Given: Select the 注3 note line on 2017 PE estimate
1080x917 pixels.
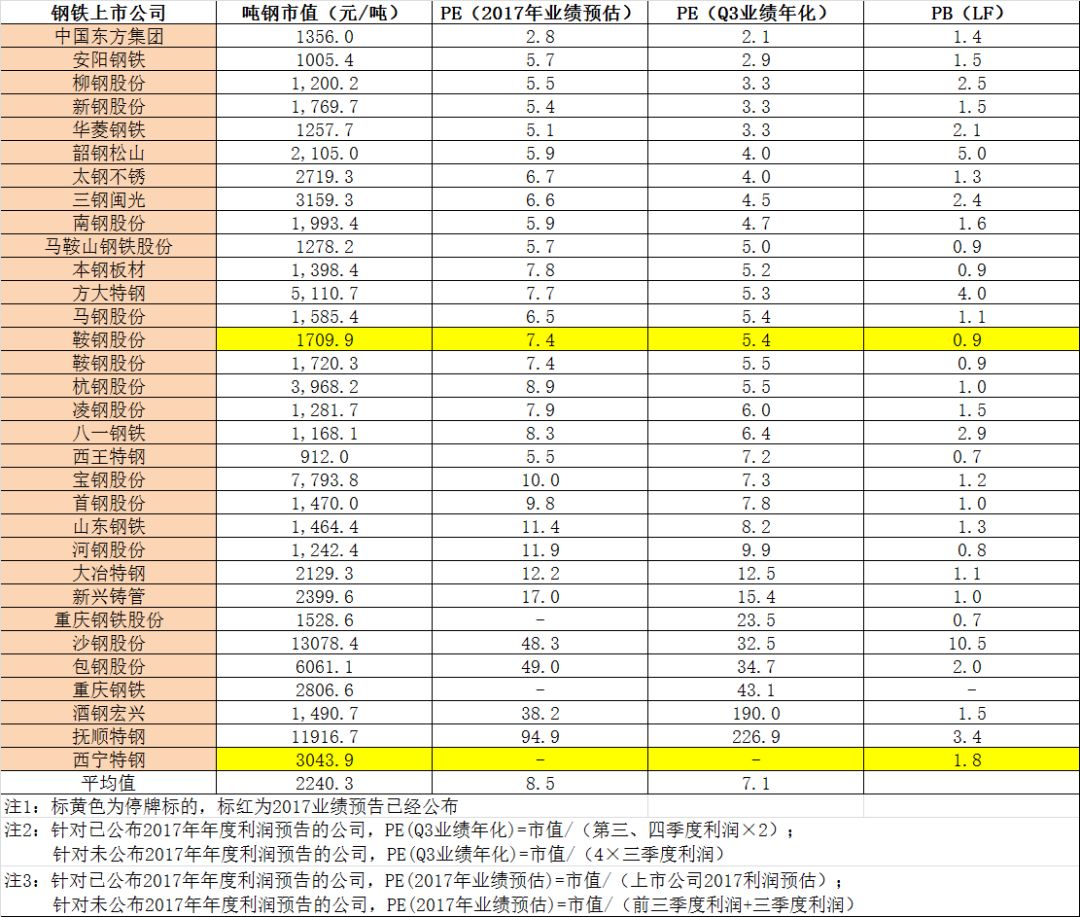Looking at the screenshot, I should [x=424, y=880].
